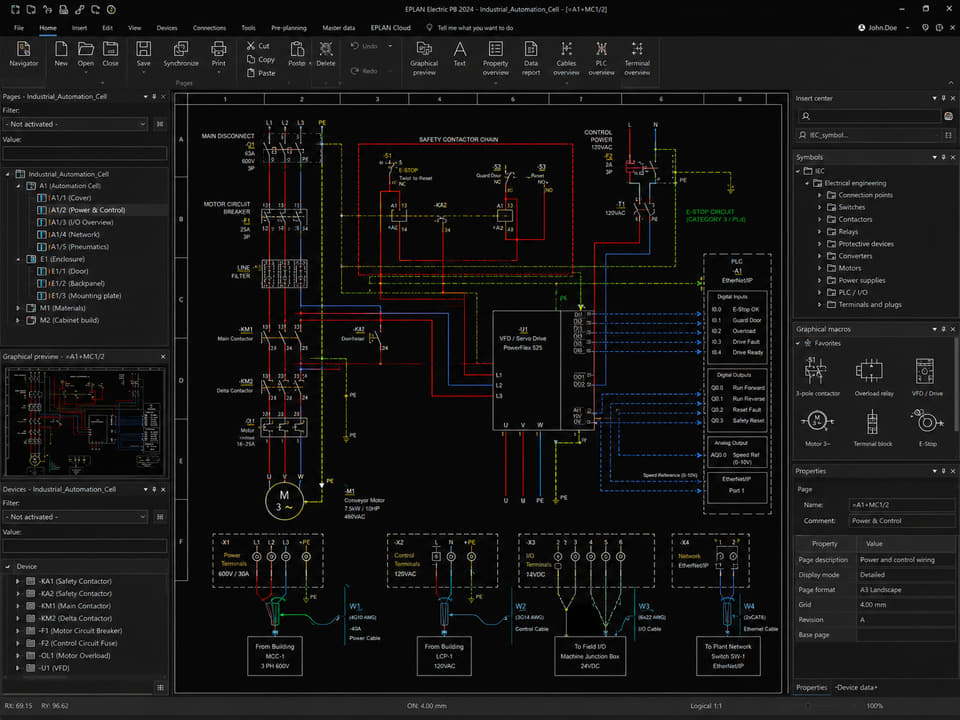The width and height of the screenshot is (960, 720).
Task: Click the Cut command
Action: pos(258,46)
